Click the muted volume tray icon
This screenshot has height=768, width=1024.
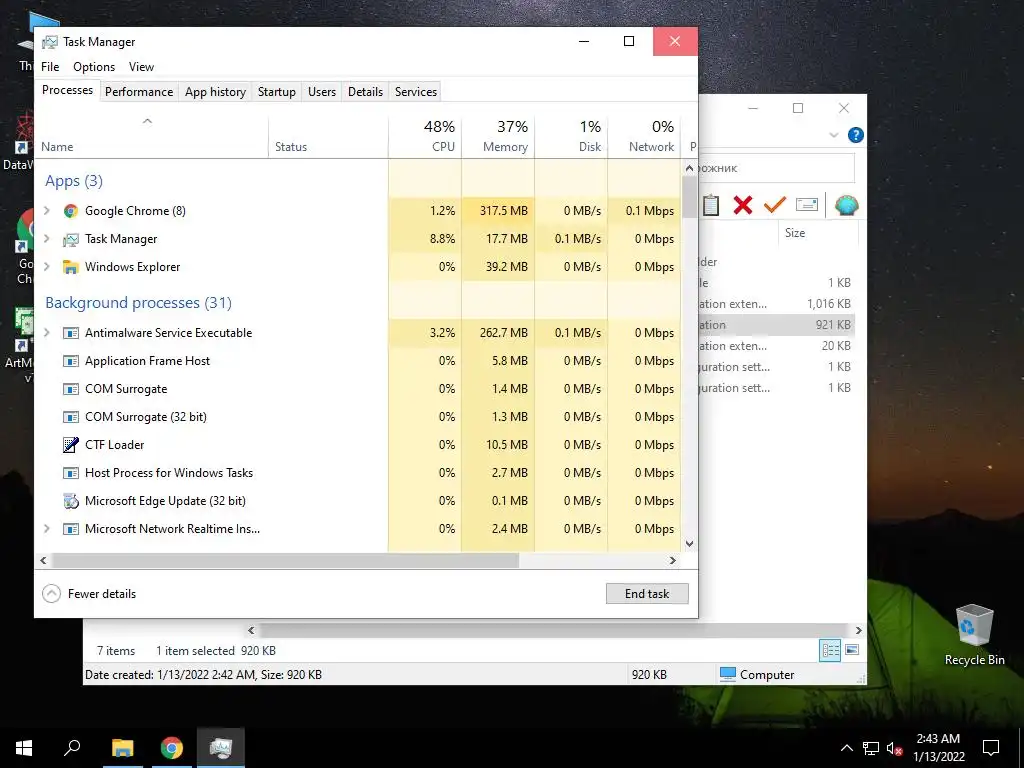pos(895,748)
